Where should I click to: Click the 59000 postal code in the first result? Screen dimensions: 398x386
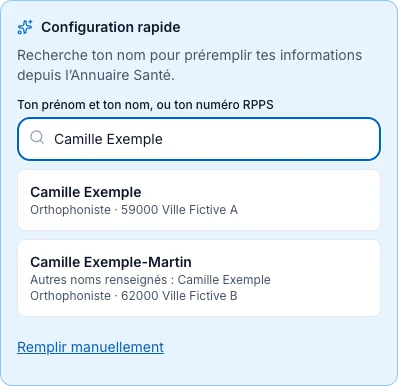[x=139, y=210]
